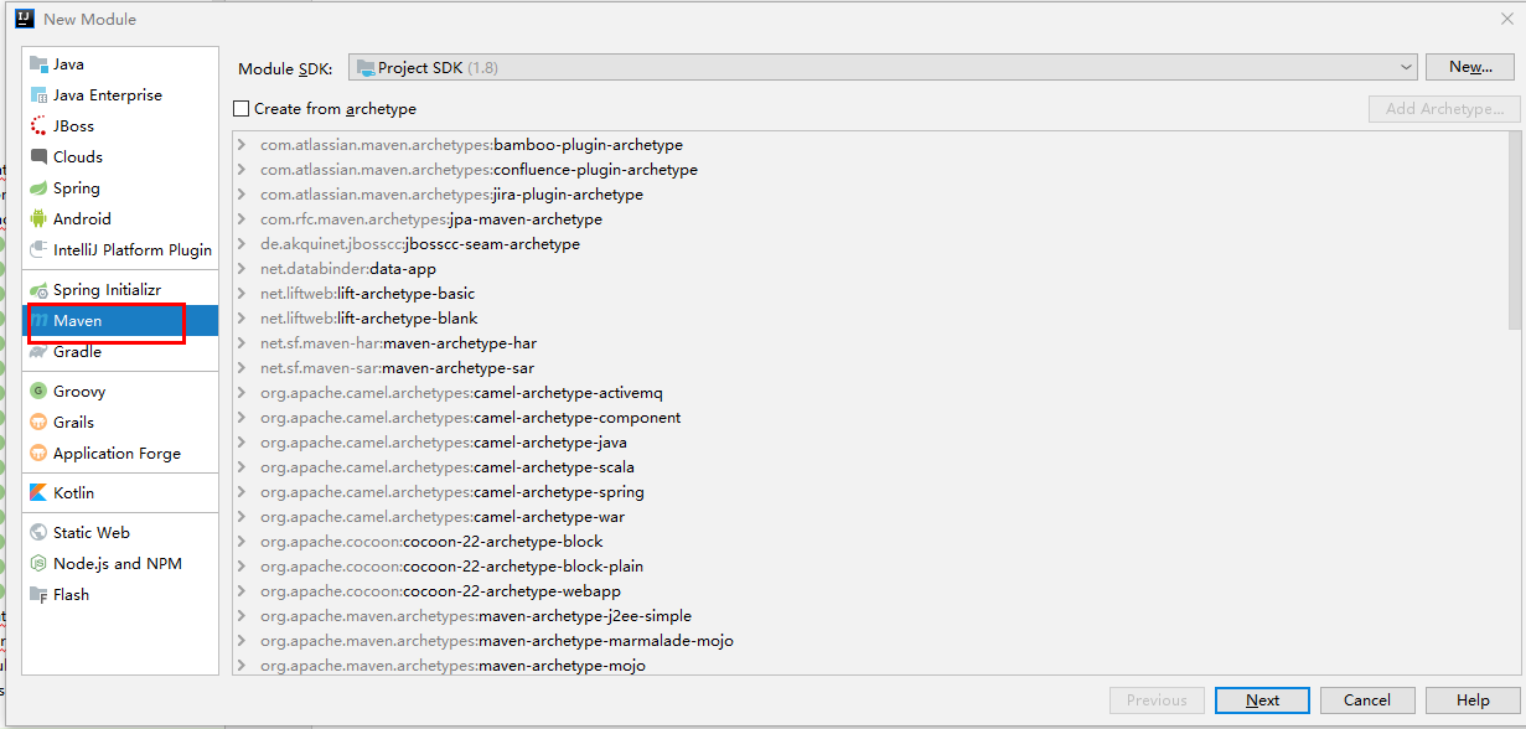Click the Clouds icon
Image resolution: width=1526 pixels, height=729 pixels.
click(x=39, y=157)
